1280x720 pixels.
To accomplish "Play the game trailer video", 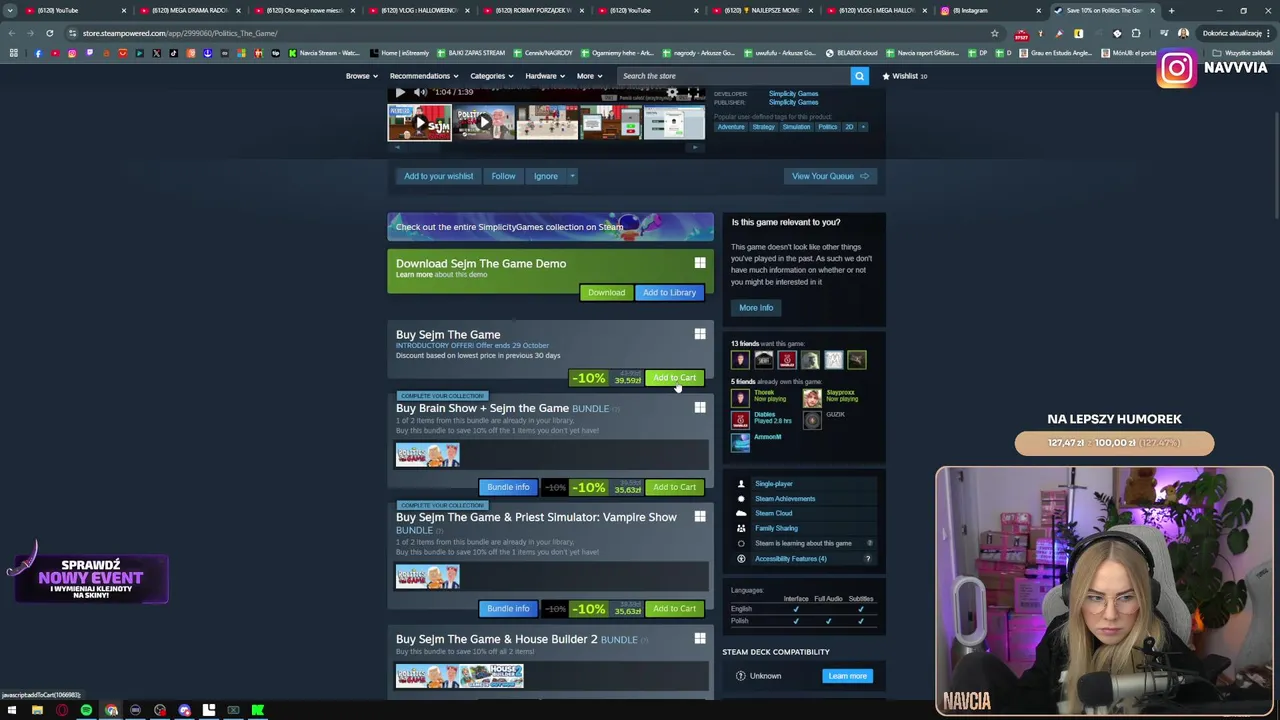I will [400, 92].
